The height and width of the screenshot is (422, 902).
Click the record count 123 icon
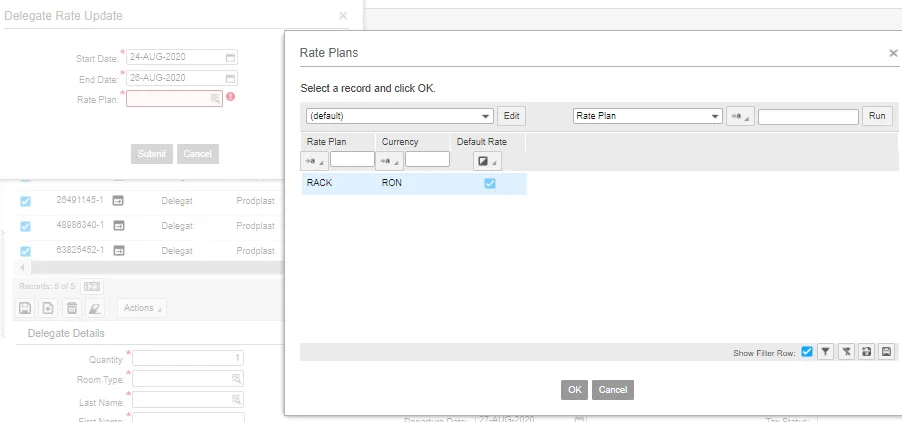(92, 286)
